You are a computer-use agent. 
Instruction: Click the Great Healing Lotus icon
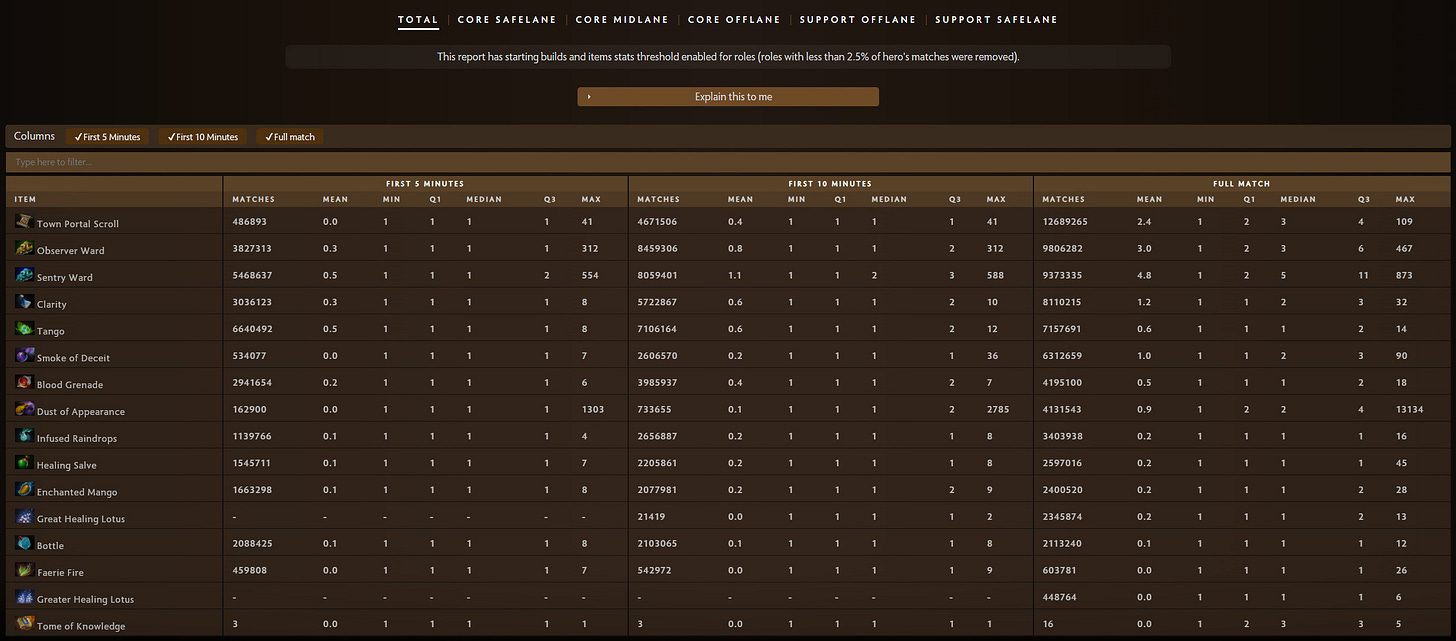click(x=24, y=517)
